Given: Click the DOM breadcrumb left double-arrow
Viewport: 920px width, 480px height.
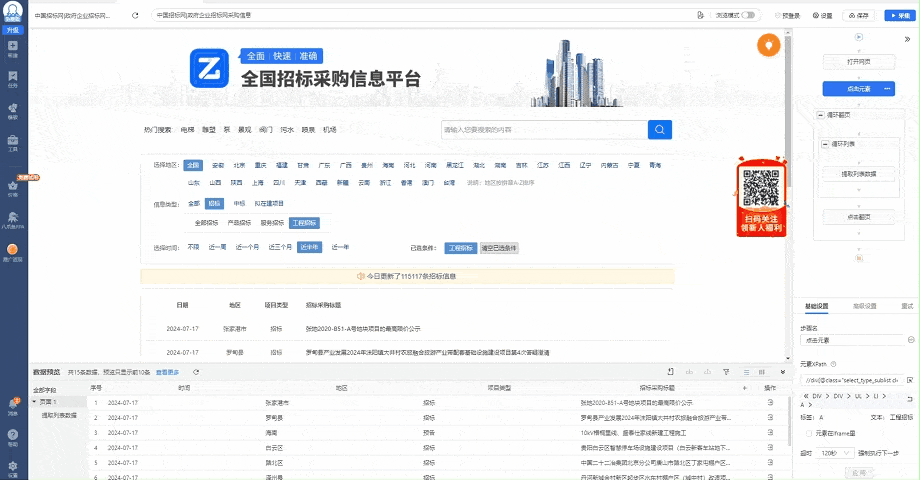Looking at the screenshot, I should [806, 396].
